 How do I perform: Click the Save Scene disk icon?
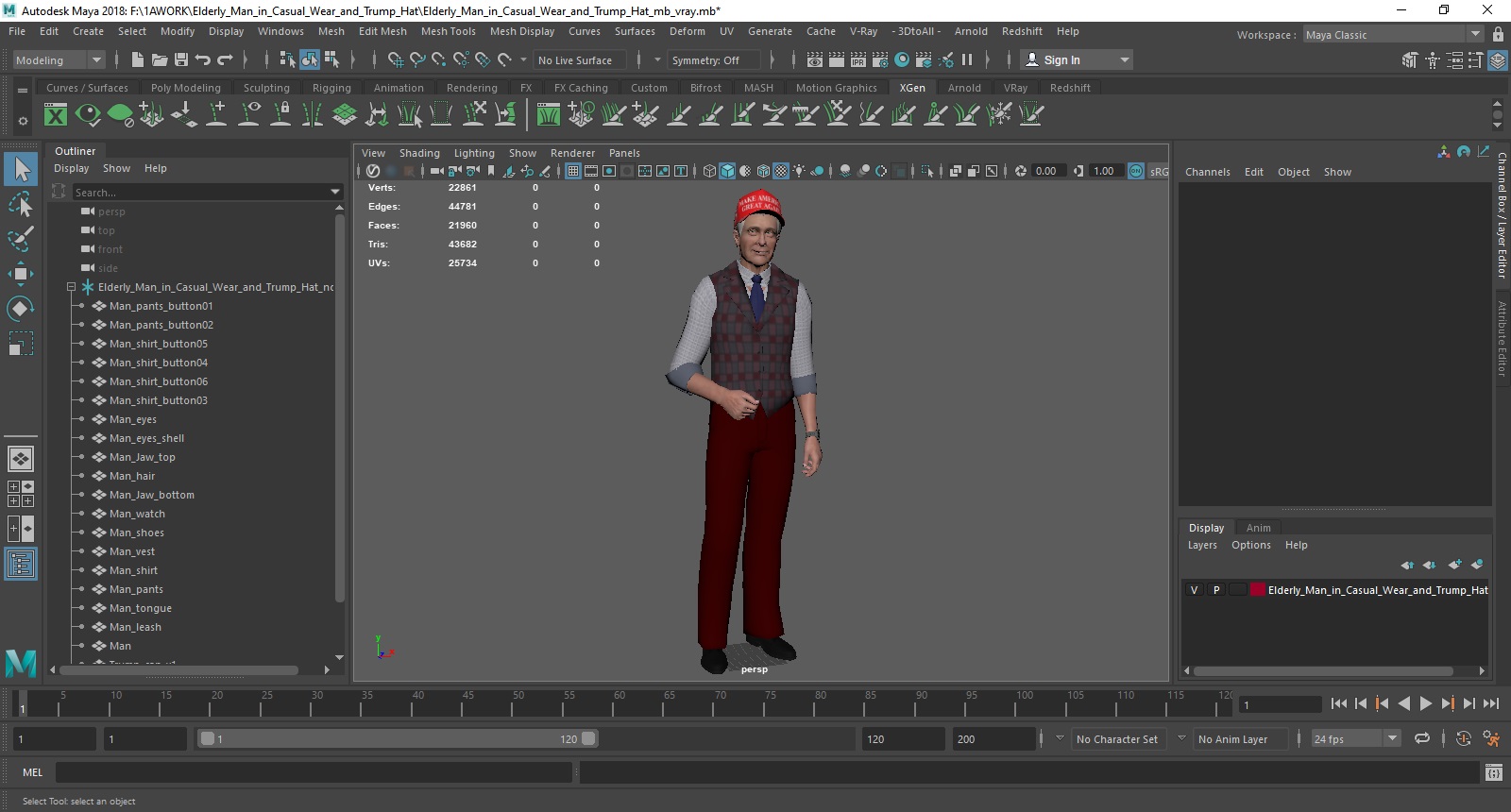[181, 59]
